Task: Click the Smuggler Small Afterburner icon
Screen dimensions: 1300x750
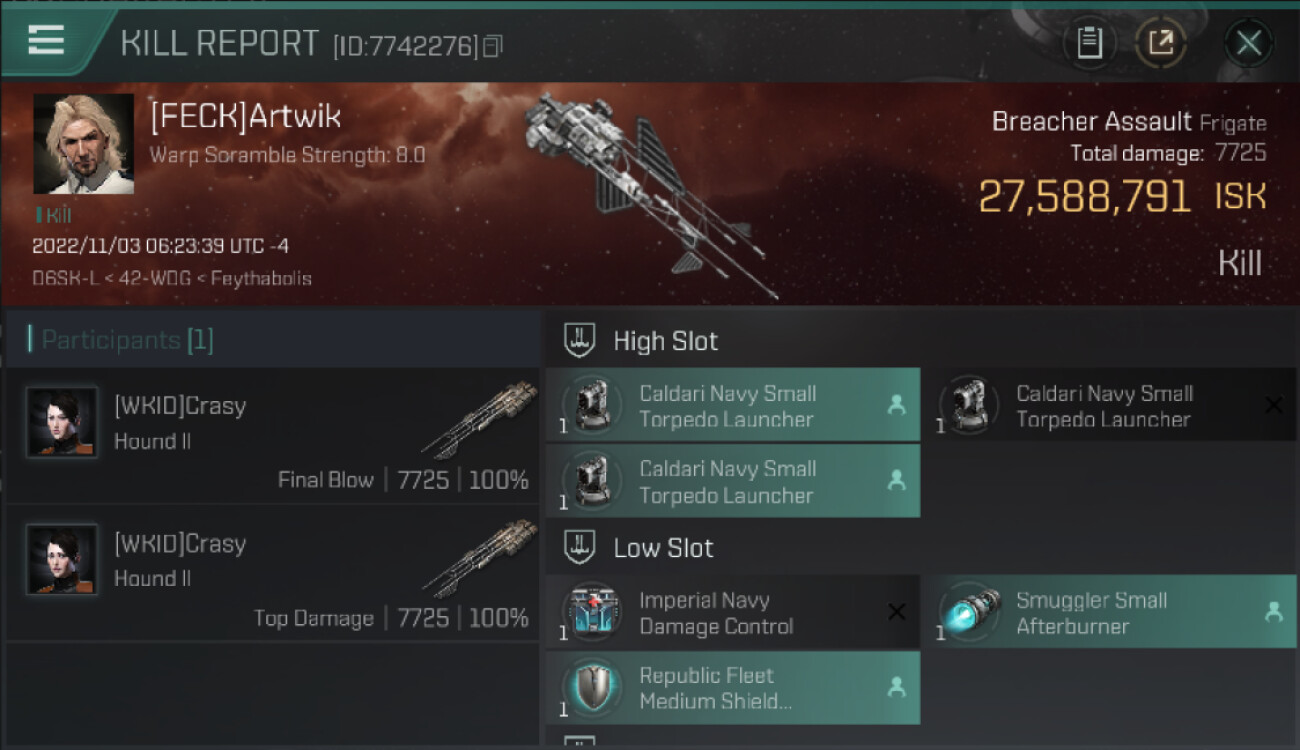Action: pyautogui.click(x=970, y=612)
